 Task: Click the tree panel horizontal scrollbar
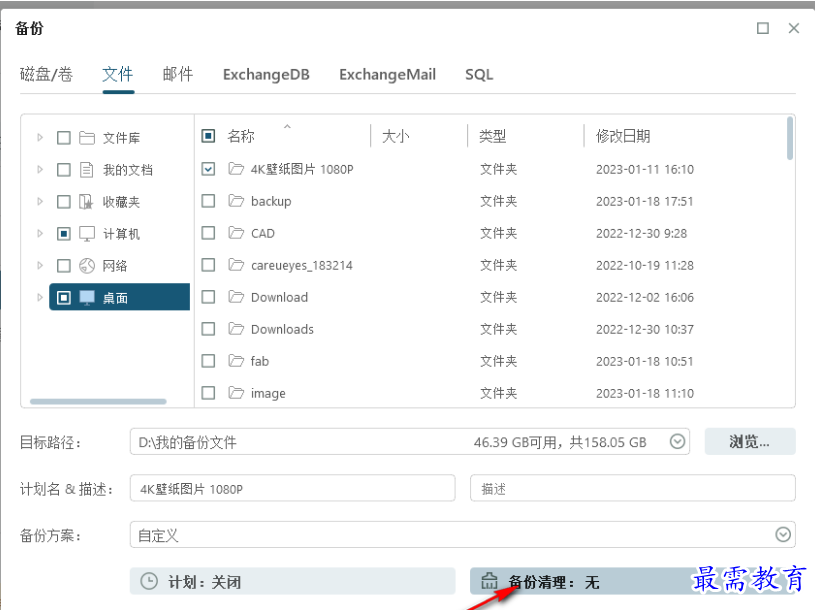[98, 401]
